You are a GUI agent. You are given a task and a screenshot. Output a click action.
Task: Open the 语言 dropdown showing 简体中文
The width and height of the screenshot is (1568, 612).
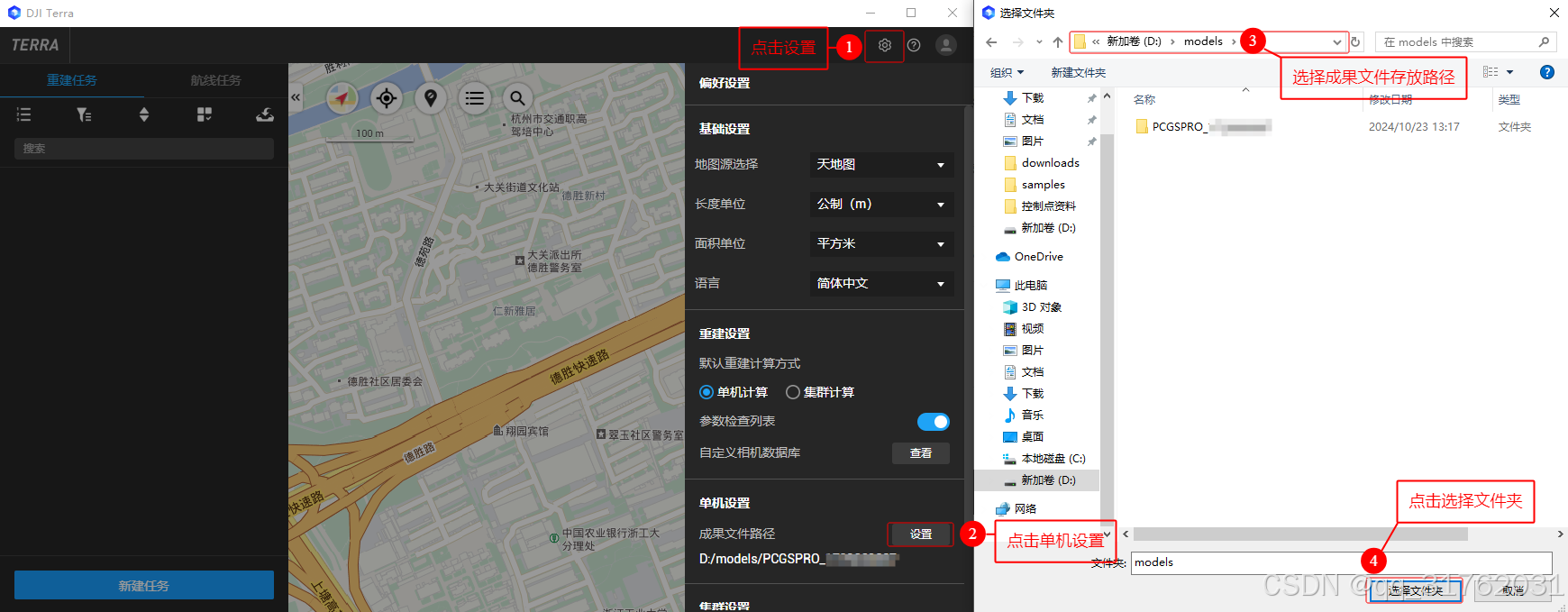881,283
